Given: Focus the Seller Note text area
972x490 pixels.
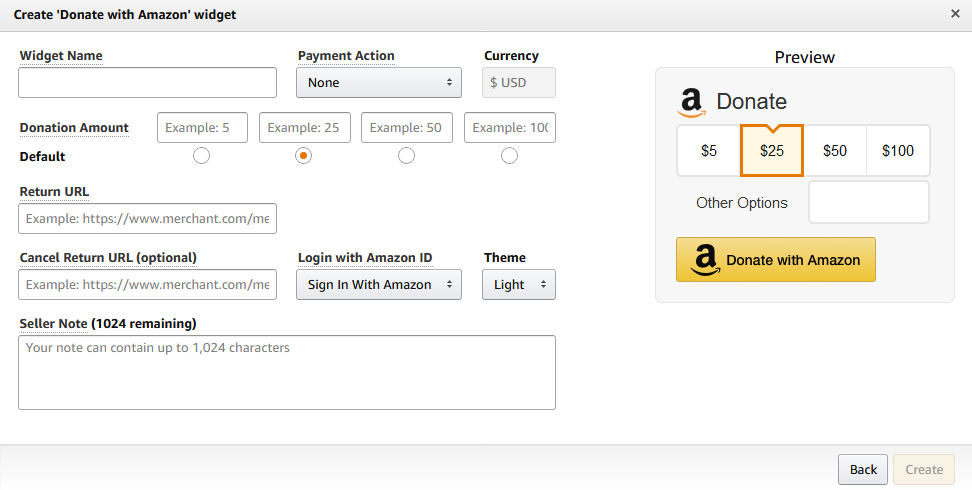Looking at the screenshot, I should [x=286, y=372].
